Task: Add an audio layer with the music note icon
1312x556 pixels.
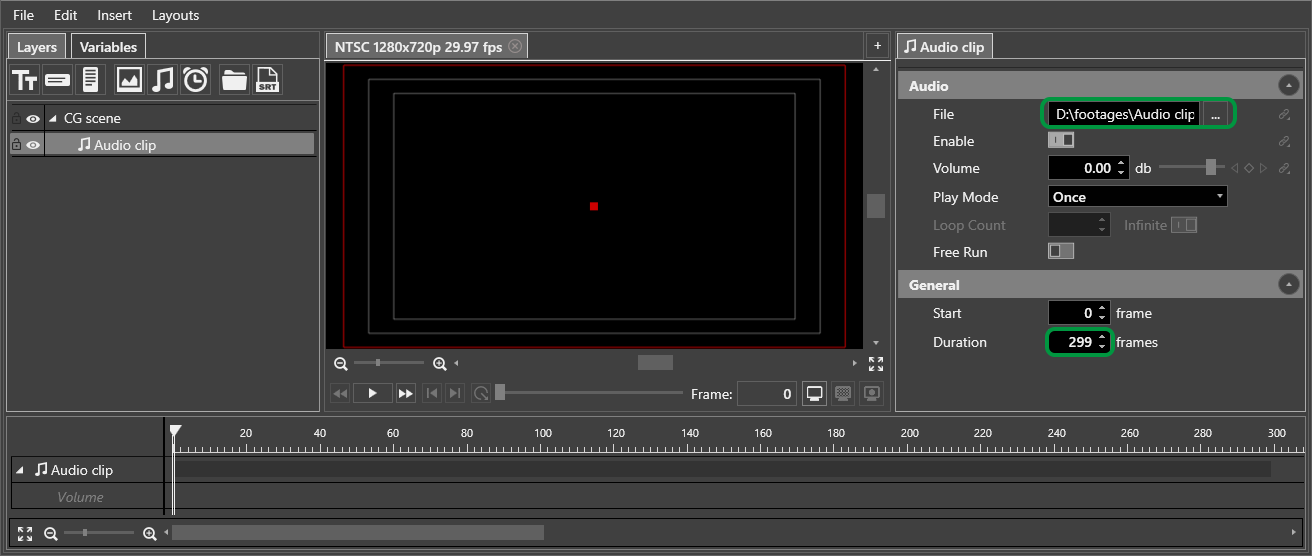Action: 162,80
